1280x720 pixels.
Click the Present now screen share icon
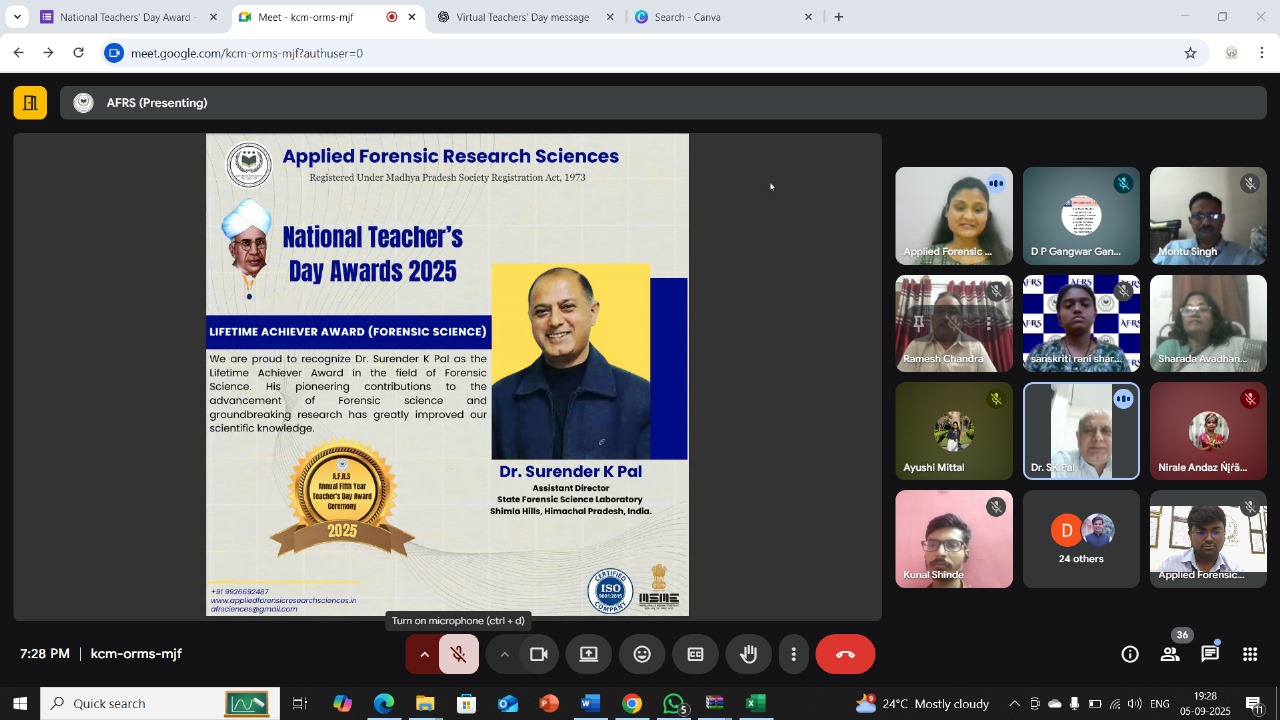pyautogui.click(x=589, y=655)
